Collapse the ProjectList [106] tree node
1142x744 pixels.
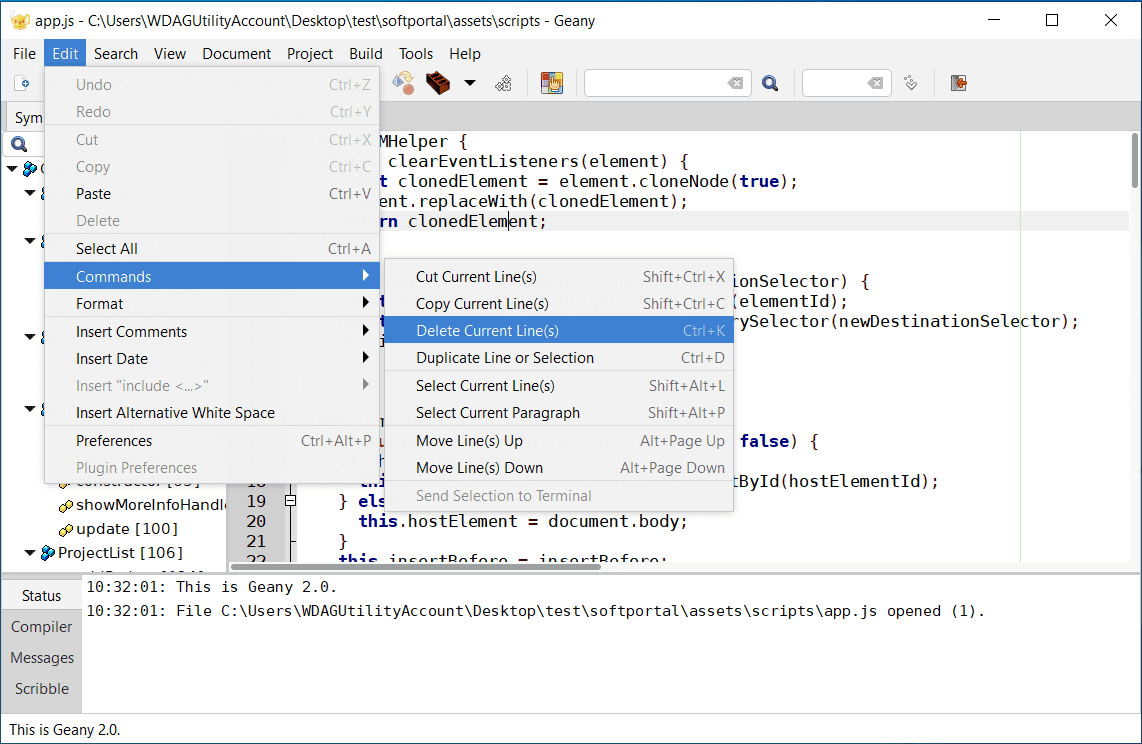(30, 553)
